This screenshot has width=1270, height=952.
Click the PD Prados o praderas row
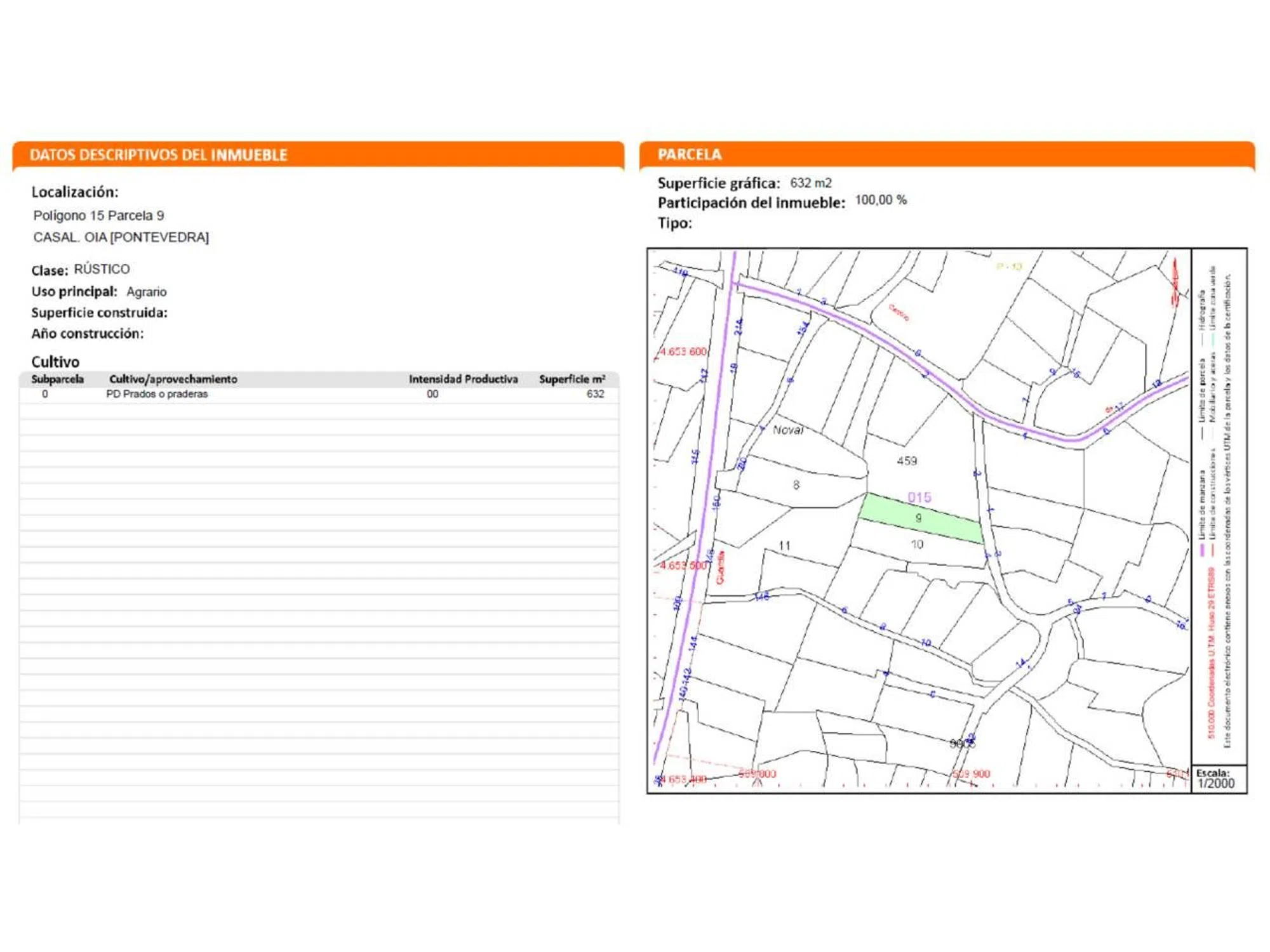click(x=157, y=394)
